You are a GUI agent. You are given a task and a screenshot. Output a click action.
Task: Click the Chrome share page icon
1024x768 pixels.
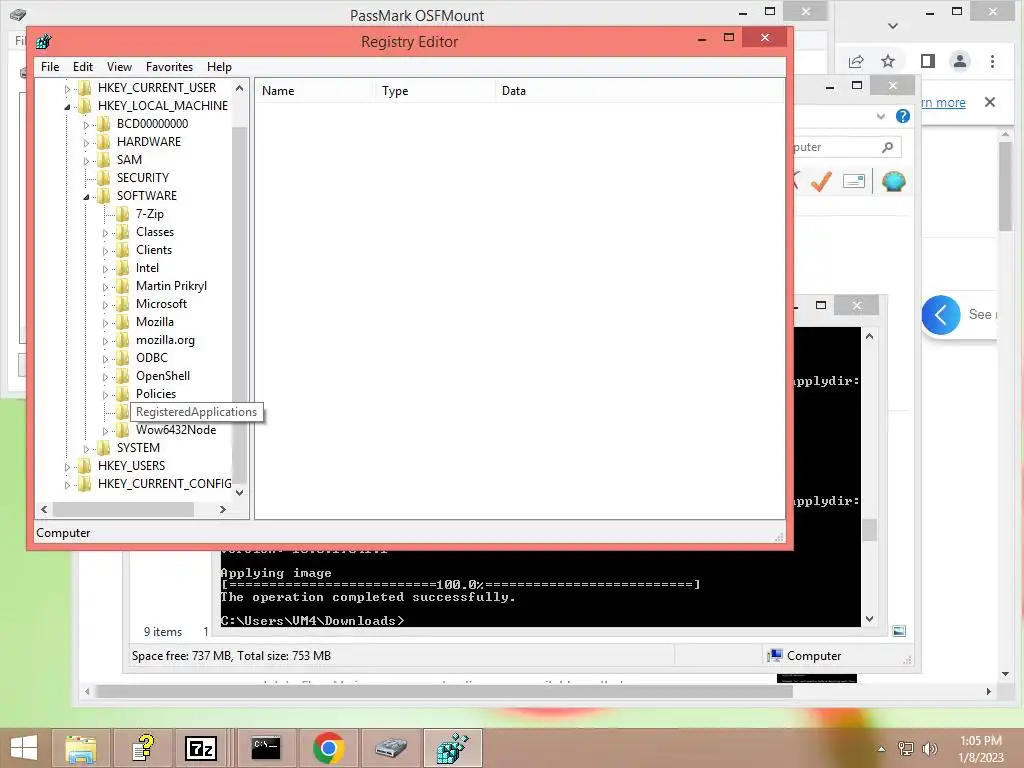[856, 61]
